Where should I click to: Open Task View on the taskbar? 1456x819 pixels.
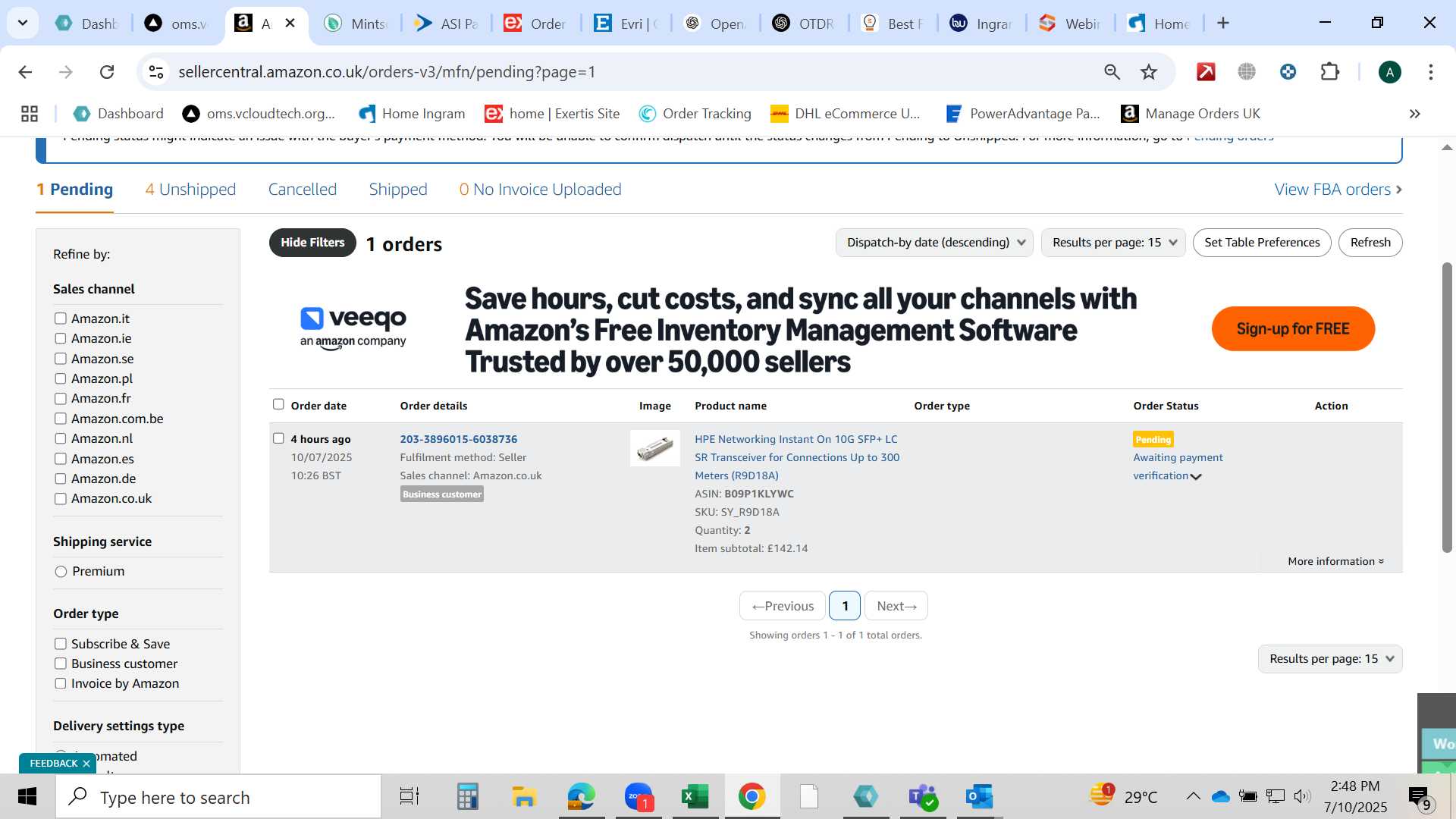409,797
